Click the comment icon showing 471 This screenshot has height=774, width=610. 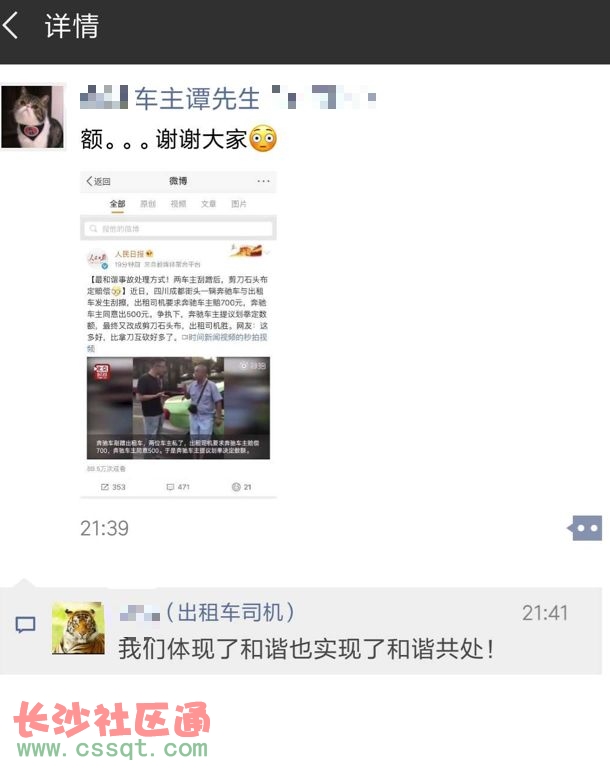(178, 487)
